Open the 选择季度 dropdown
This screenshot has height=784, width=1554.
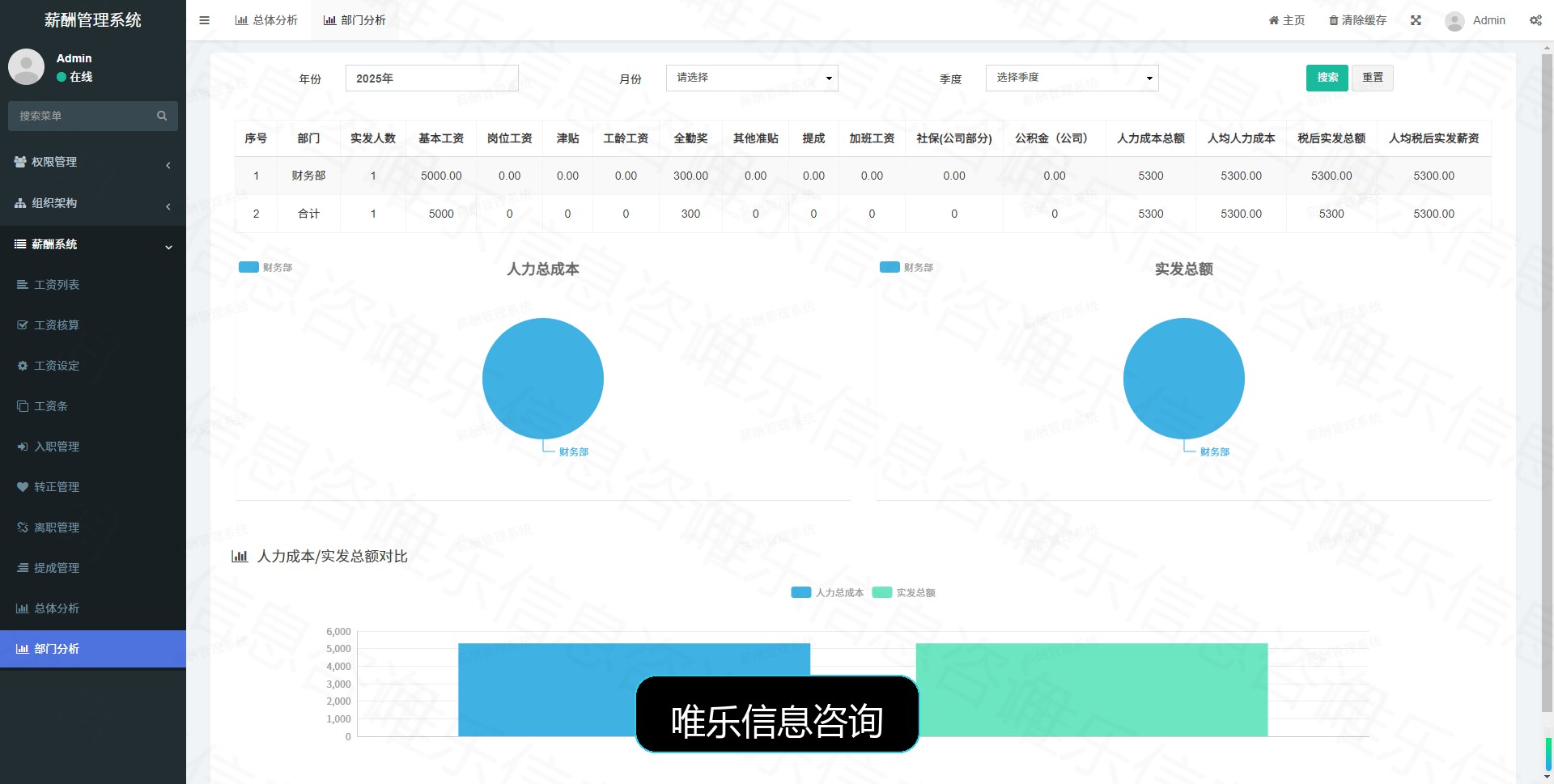[1072, 78]
